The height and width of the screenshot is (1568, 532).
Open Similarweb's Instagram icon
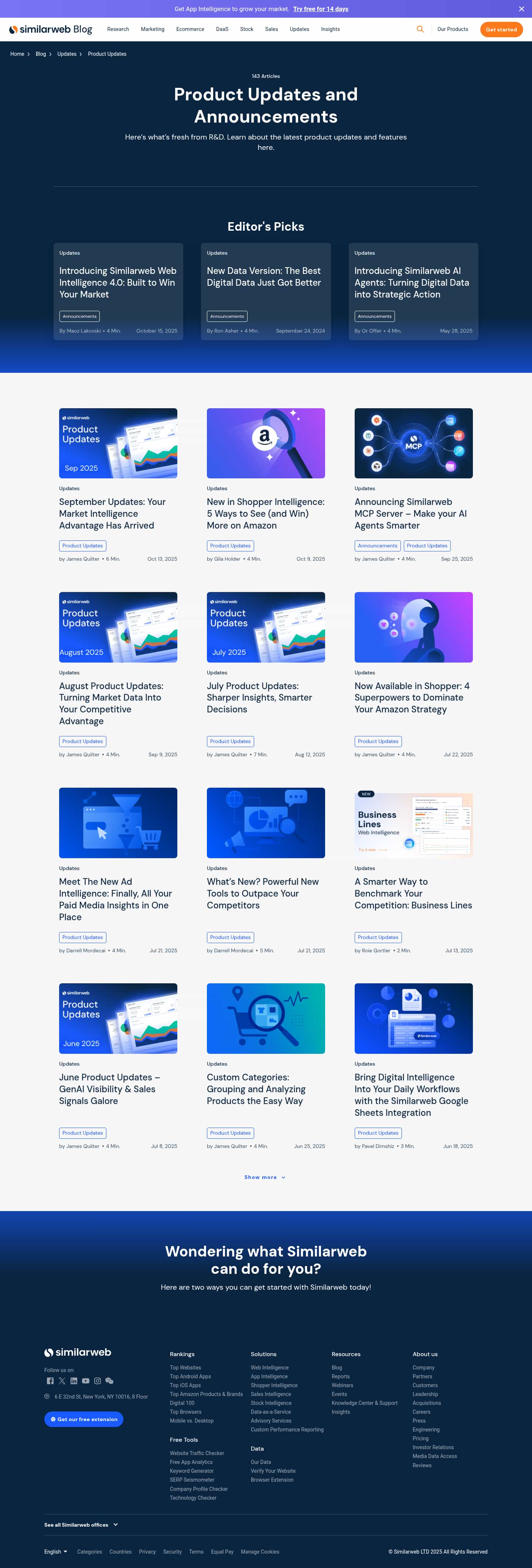98,1380
